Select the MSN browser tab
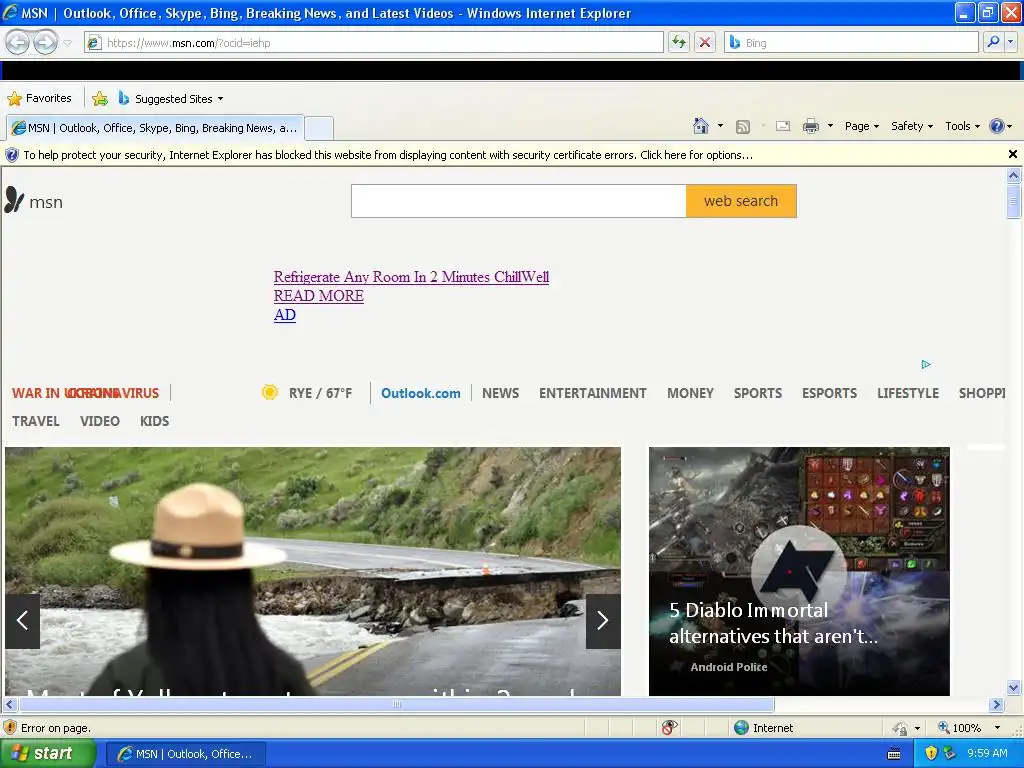1024x768 pixels. click(155, 128)
